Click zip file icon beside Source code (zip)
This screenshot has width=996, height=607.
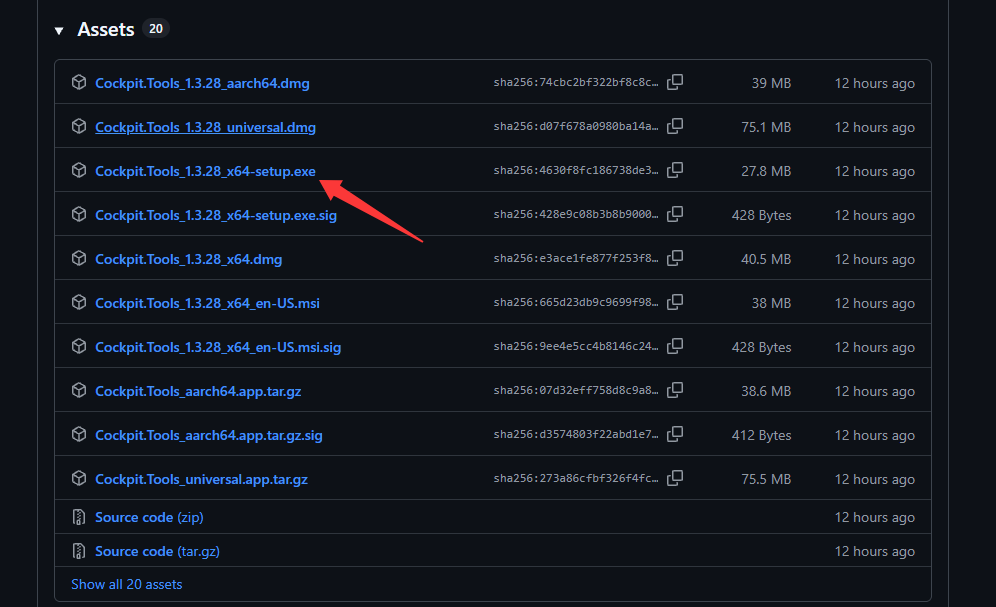[x=79, y=517]
